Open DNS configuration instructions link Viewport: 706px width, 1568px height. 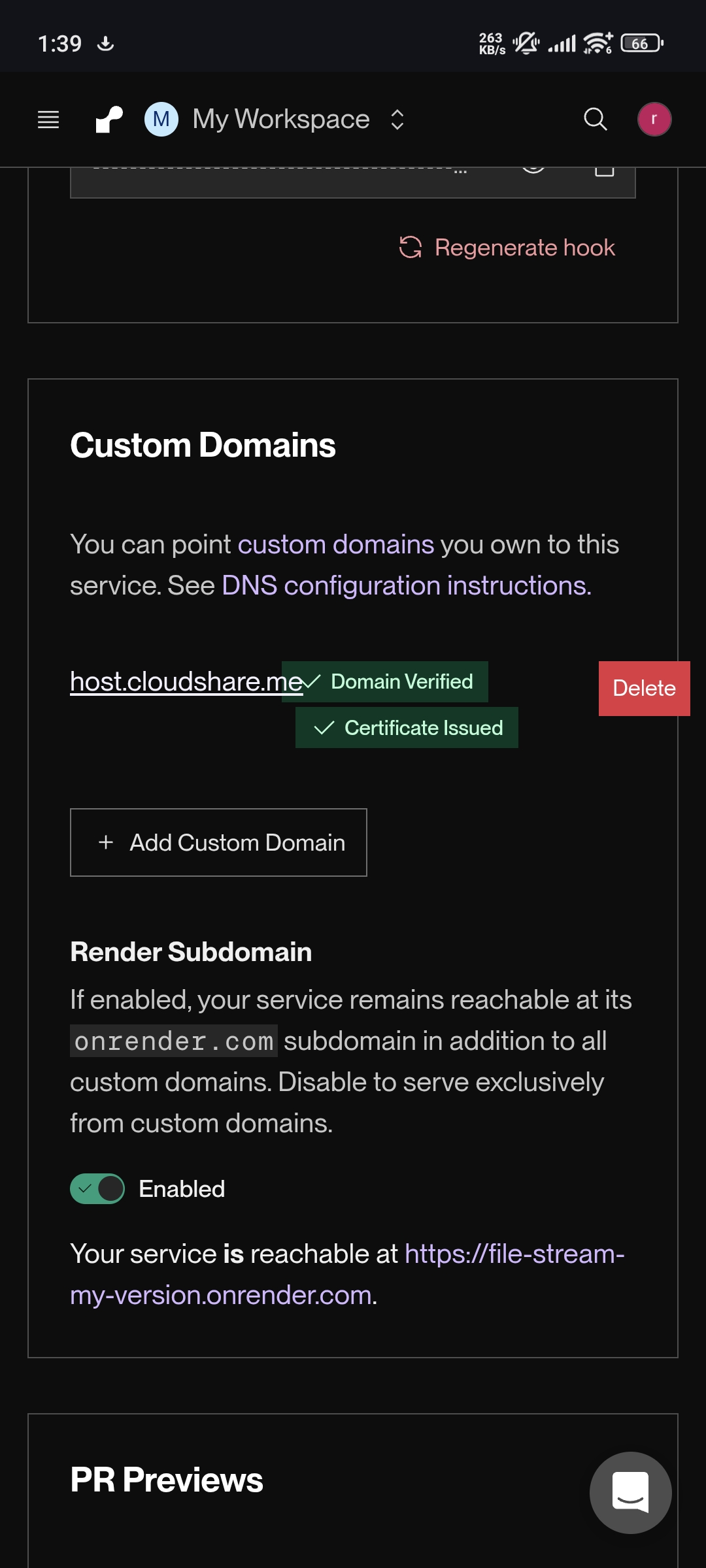406,585
